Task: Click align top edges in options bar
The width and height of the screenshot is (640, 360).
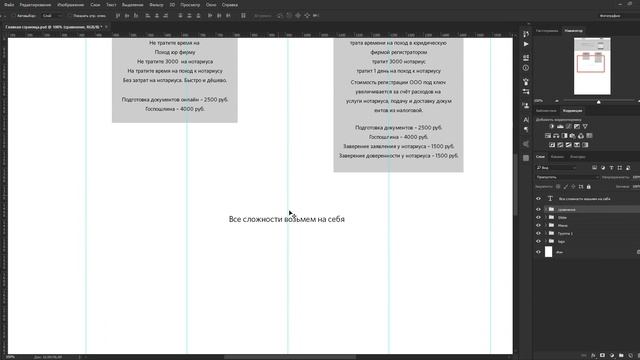Action: pos(118,16)
